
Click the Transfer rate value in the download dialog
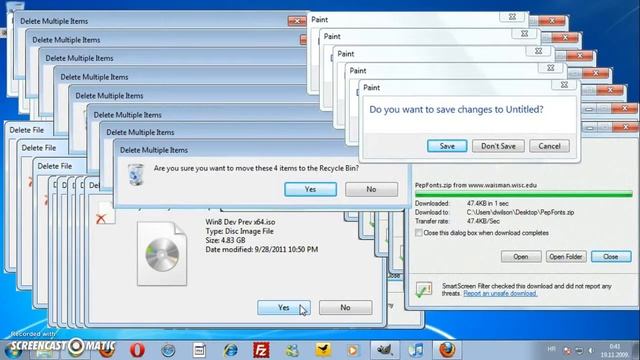[x=483, y=221]
